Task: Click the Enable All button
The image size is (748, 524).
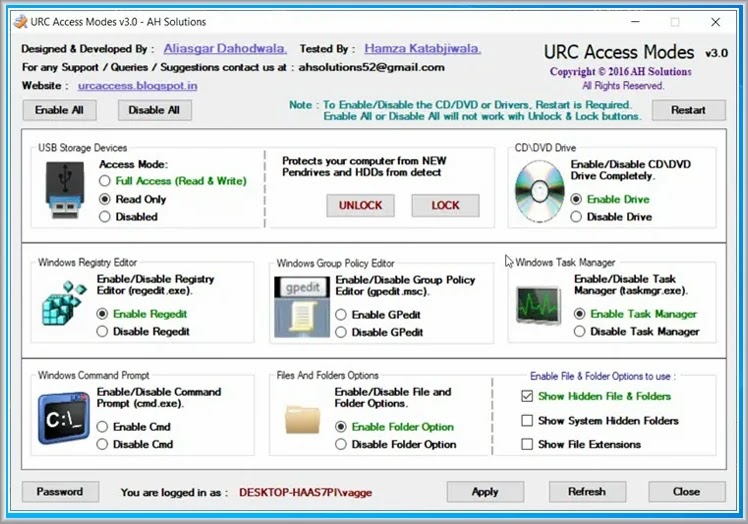Action: 59,110
